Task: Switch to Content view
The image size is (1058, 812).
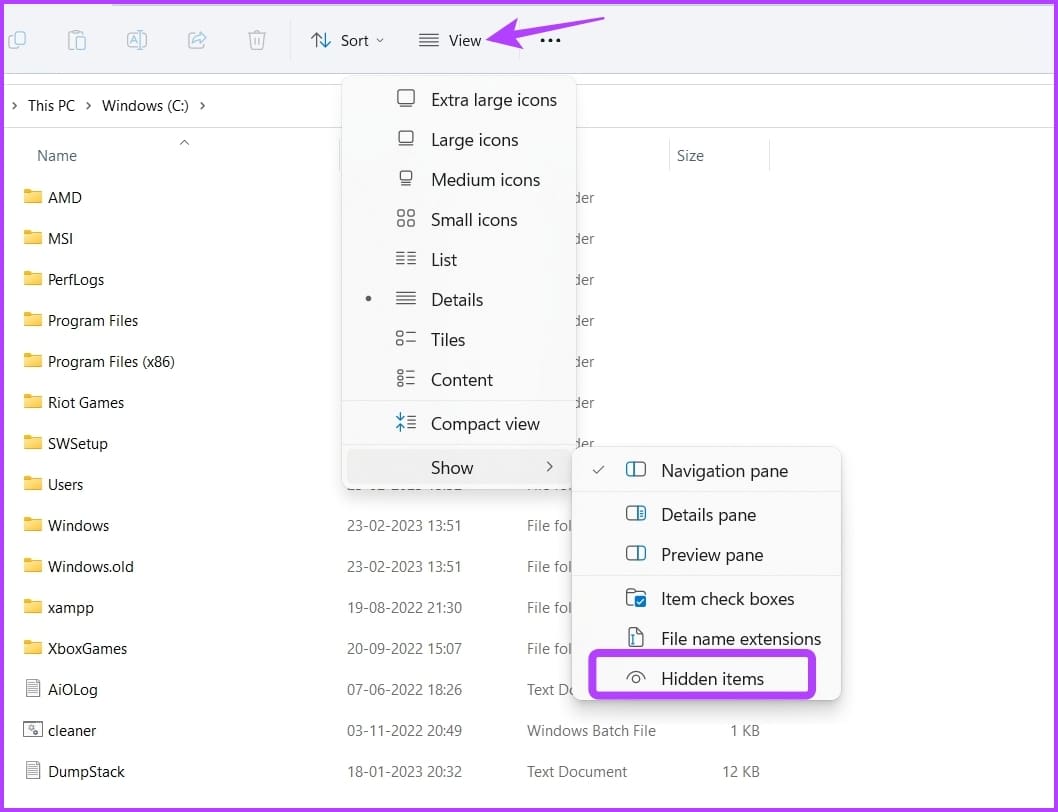Action: tap(459, 379)
